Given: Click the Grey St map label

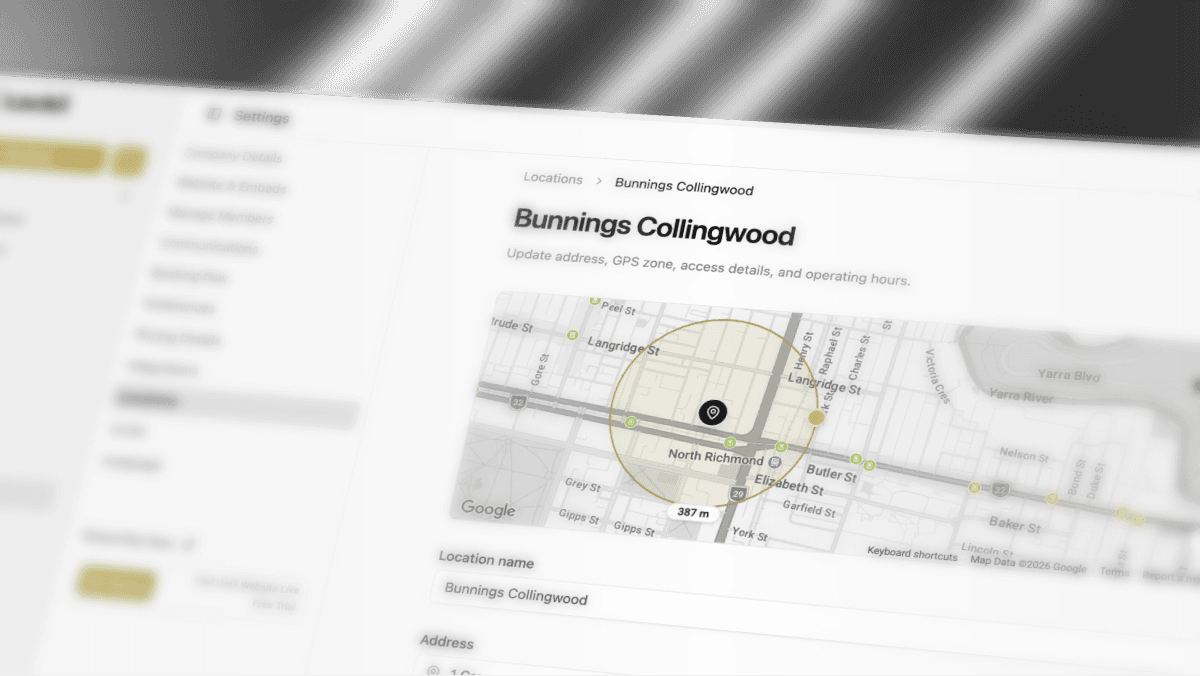Looking at the screenshot, I should pos(582,485).
